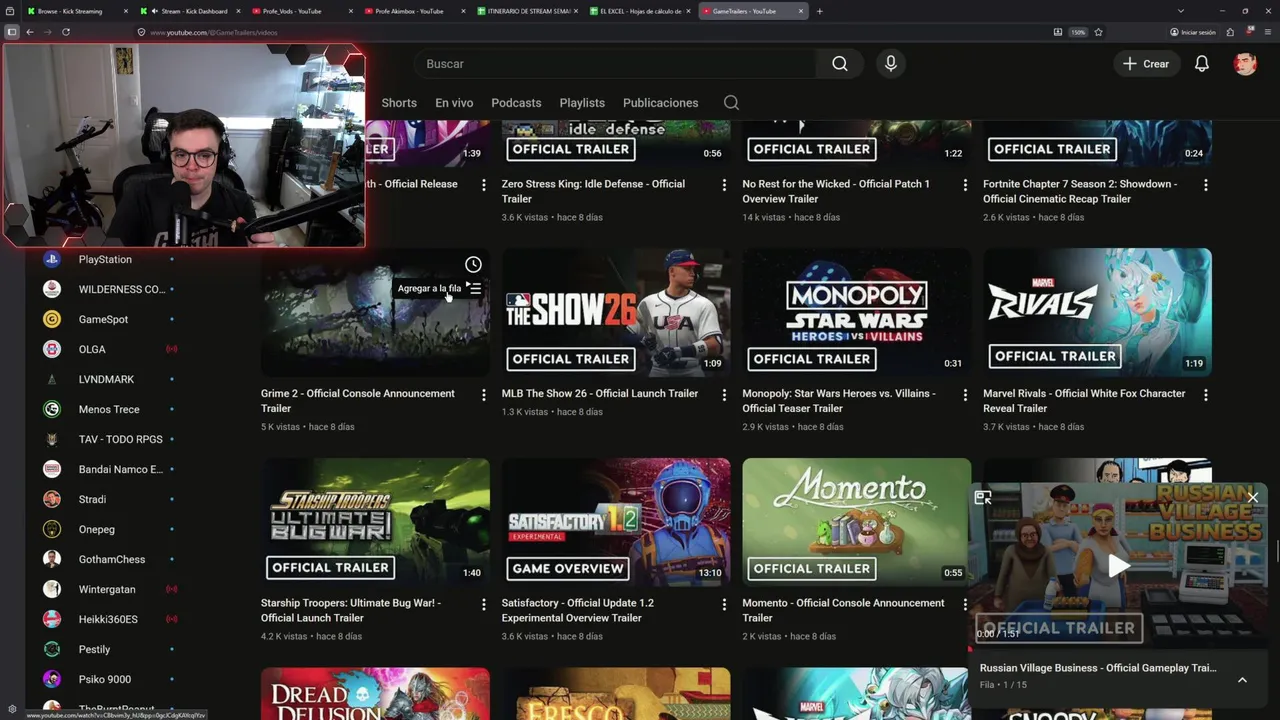Play Momento console announcement thumbnail
Screen dimensions: 1280x720
pyautogui.click(x=857, y=522)
